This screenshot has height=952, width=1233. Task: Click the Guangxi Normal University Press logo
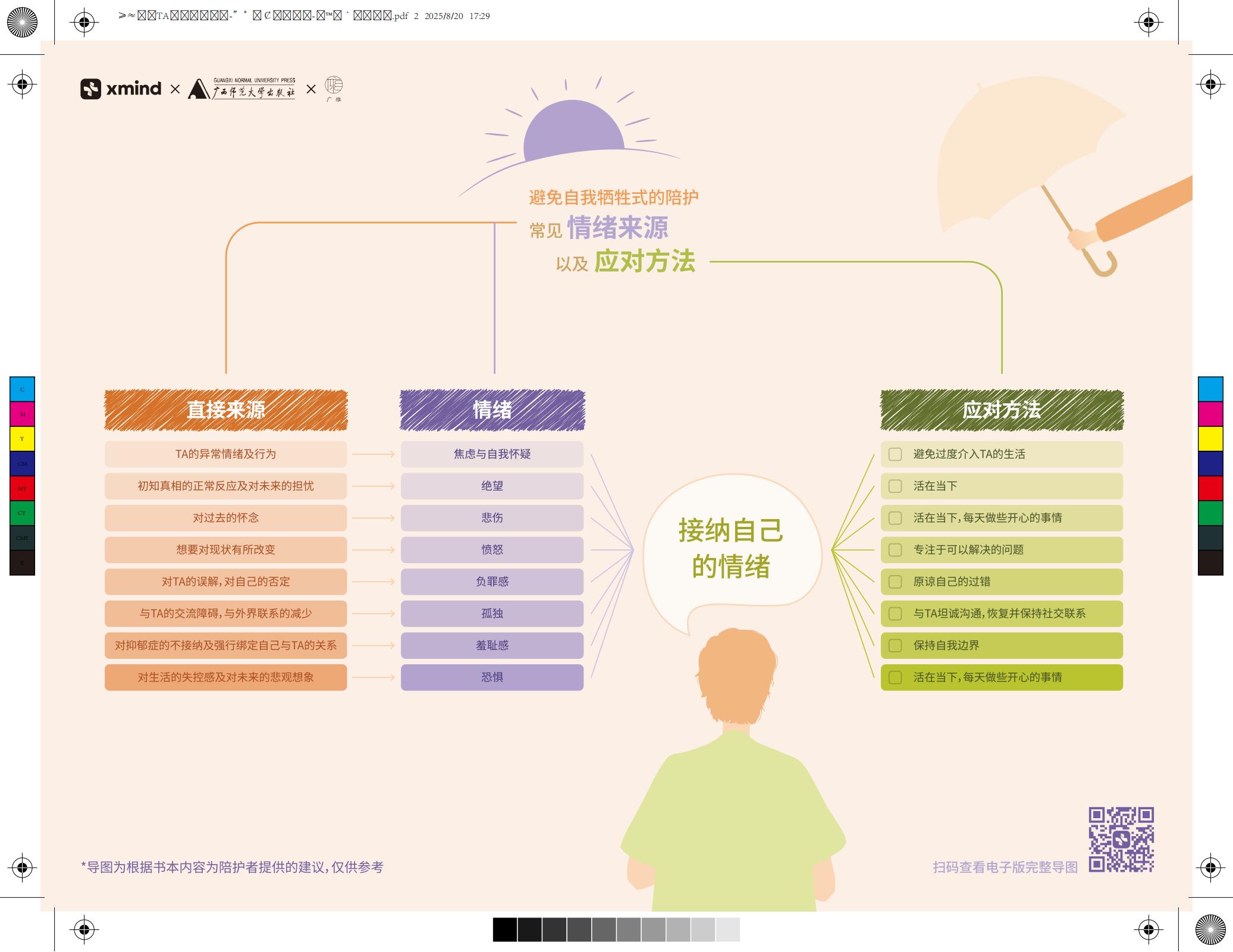[241, 89]
